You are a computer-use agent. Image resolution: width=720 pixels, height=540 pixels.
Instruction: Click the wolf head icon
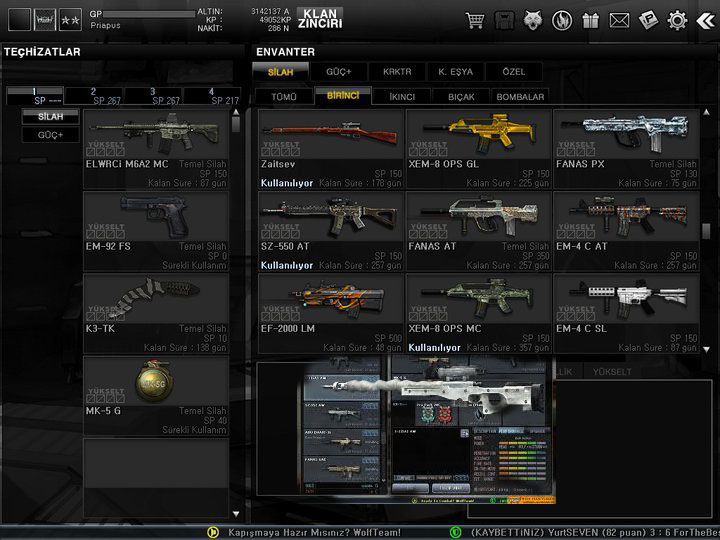pyautogui.click(x=533, y=20)
